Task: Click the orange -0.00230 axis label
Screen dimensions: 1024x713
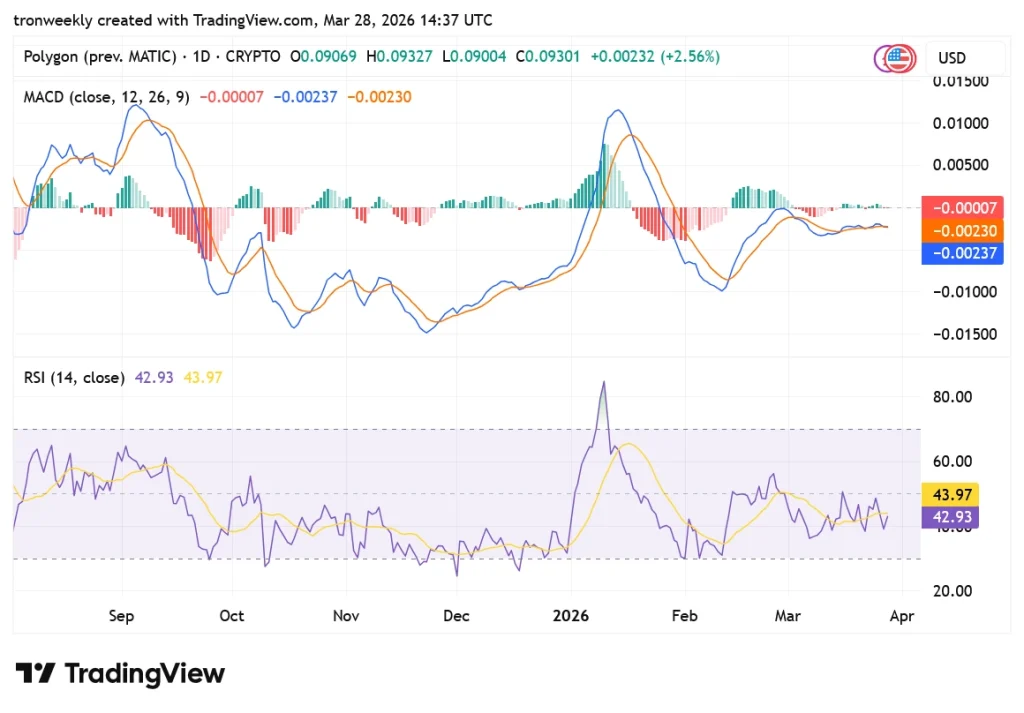Action: click(961, 230)
